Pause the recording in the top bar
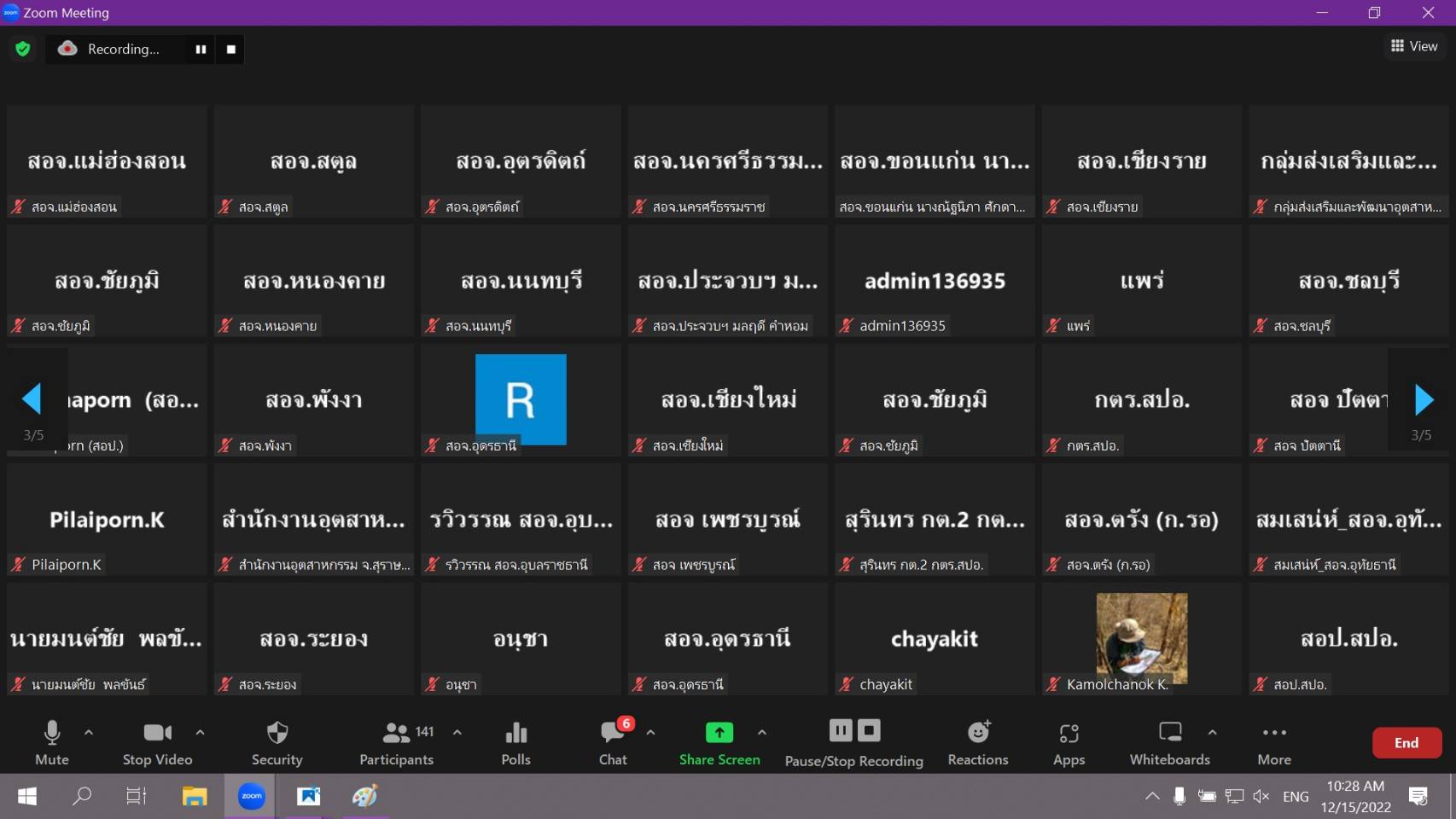 [201, 49]
